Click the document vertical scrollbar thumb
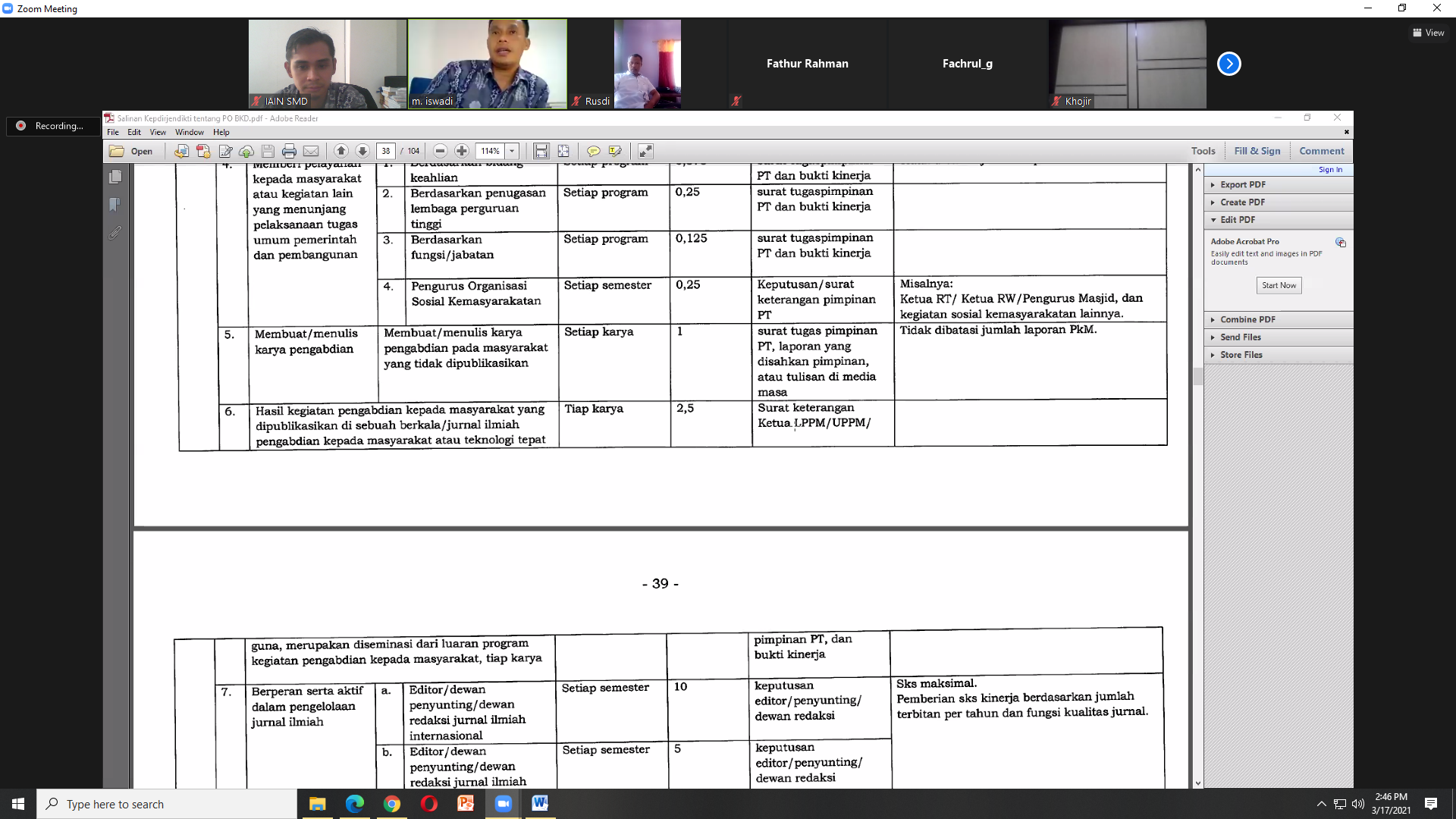Screen dimensions: 1456x819 pyautogui.click(x=1198, y=376)
